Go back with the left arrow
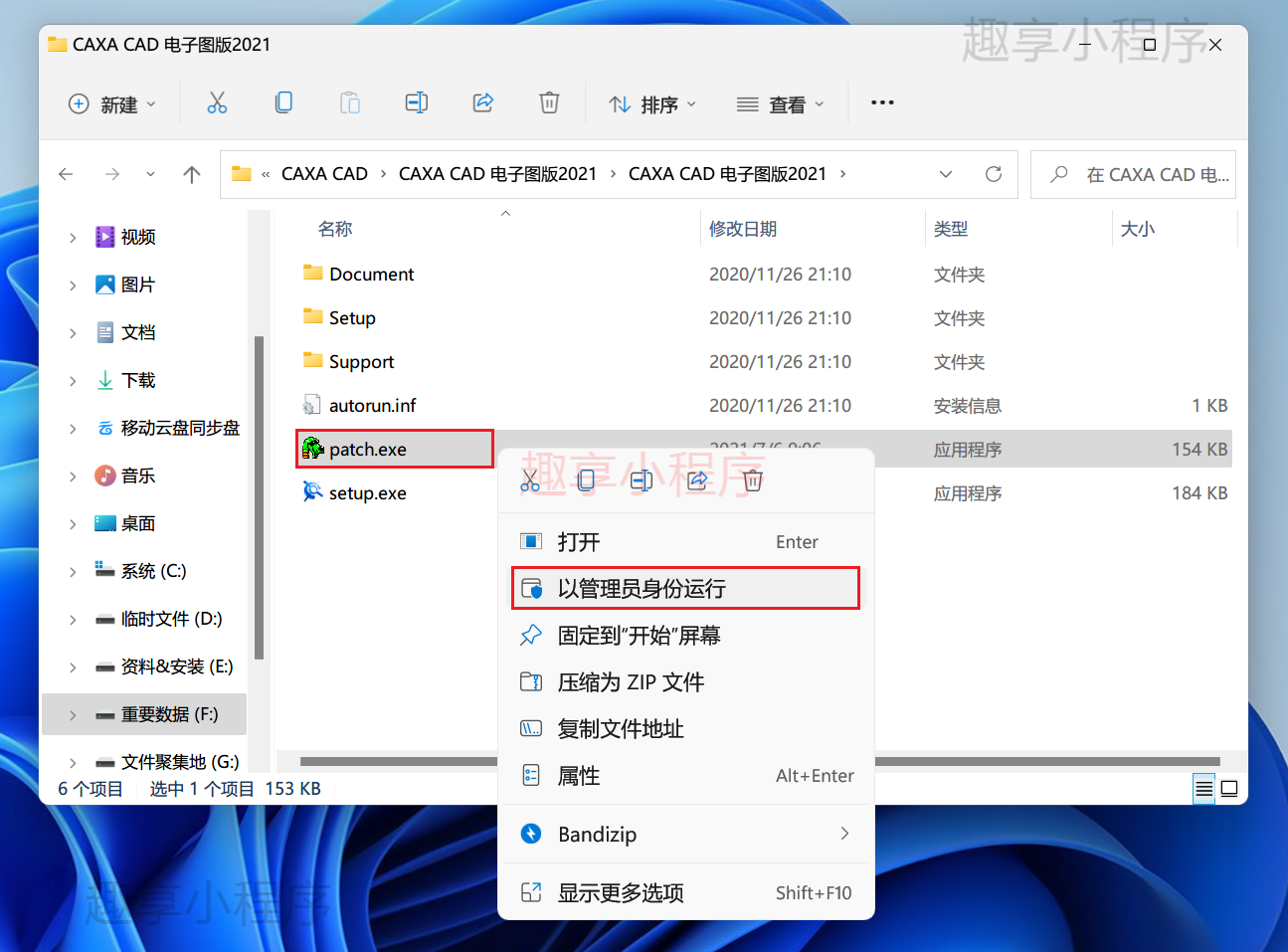1288x952 pixels. 66,174
